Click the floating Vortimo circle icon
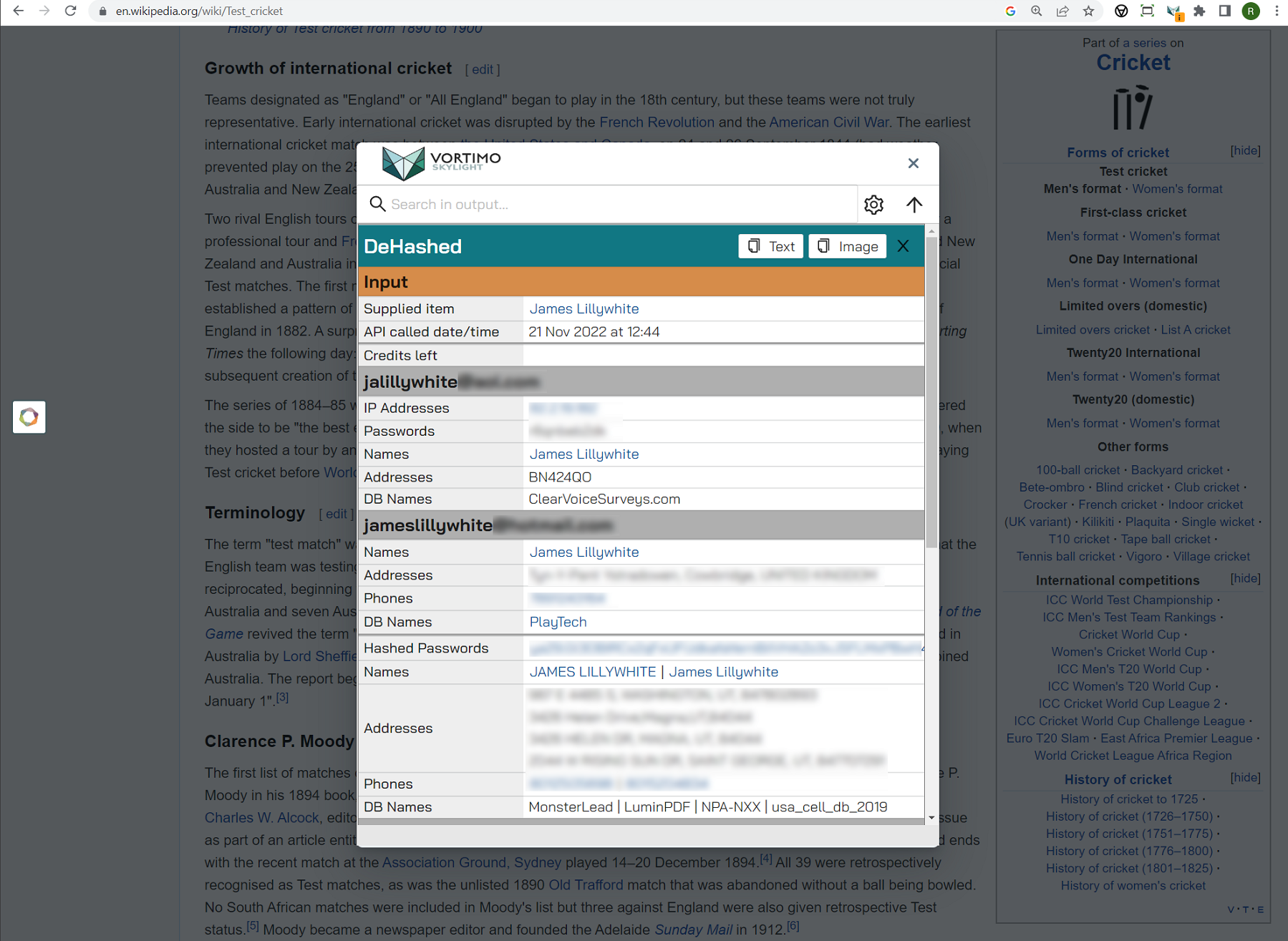 tap(29, 416)
